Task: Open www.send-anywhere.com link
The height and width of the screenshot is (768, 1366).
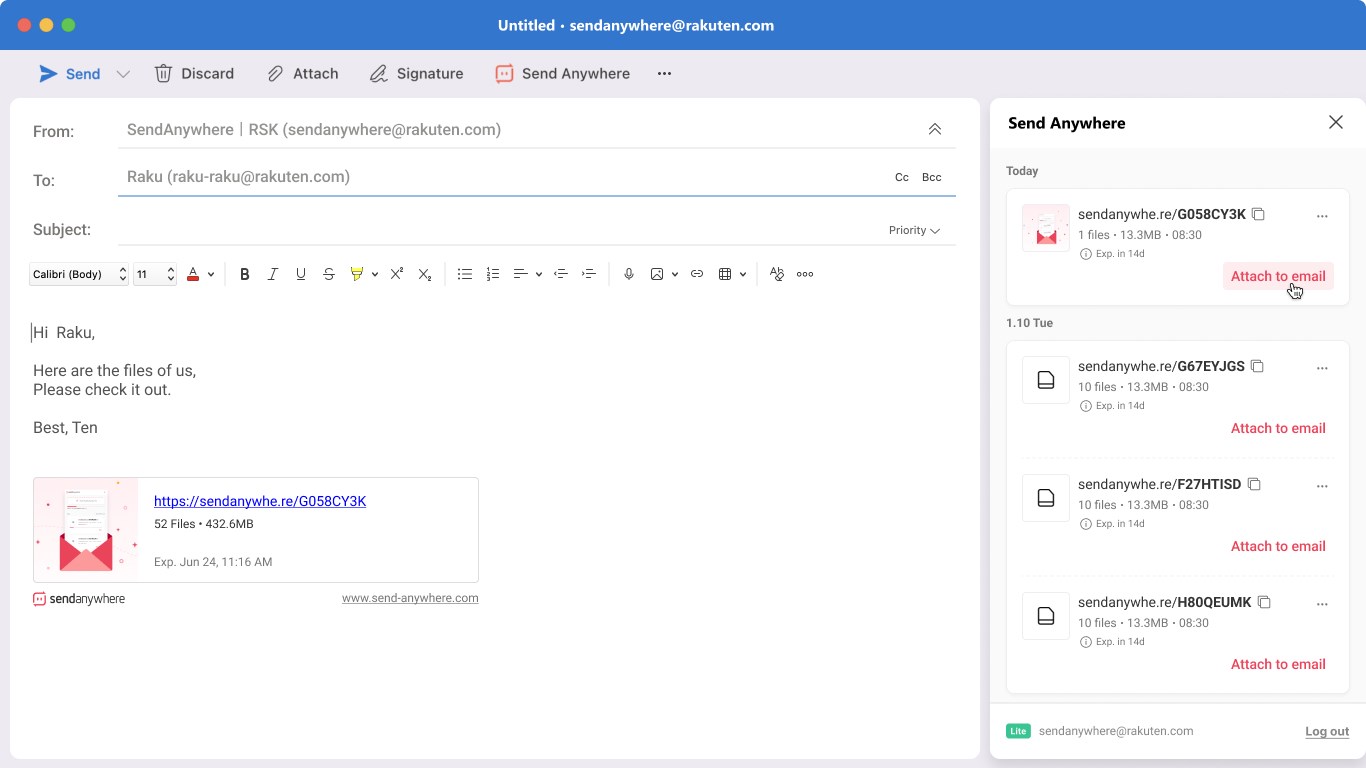Action: click(x=410, y=598)
